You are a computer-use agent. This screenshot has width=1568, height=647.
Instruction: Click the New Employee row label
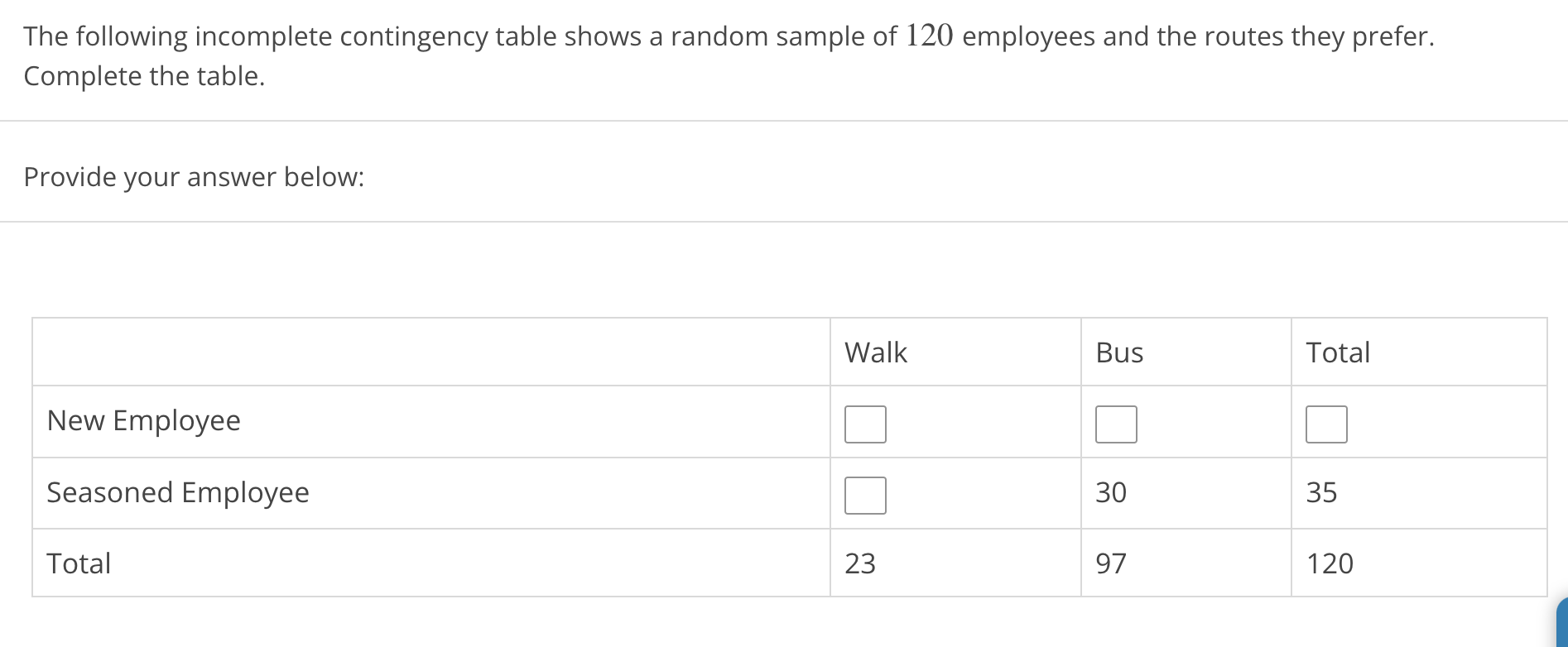[144, 420]
